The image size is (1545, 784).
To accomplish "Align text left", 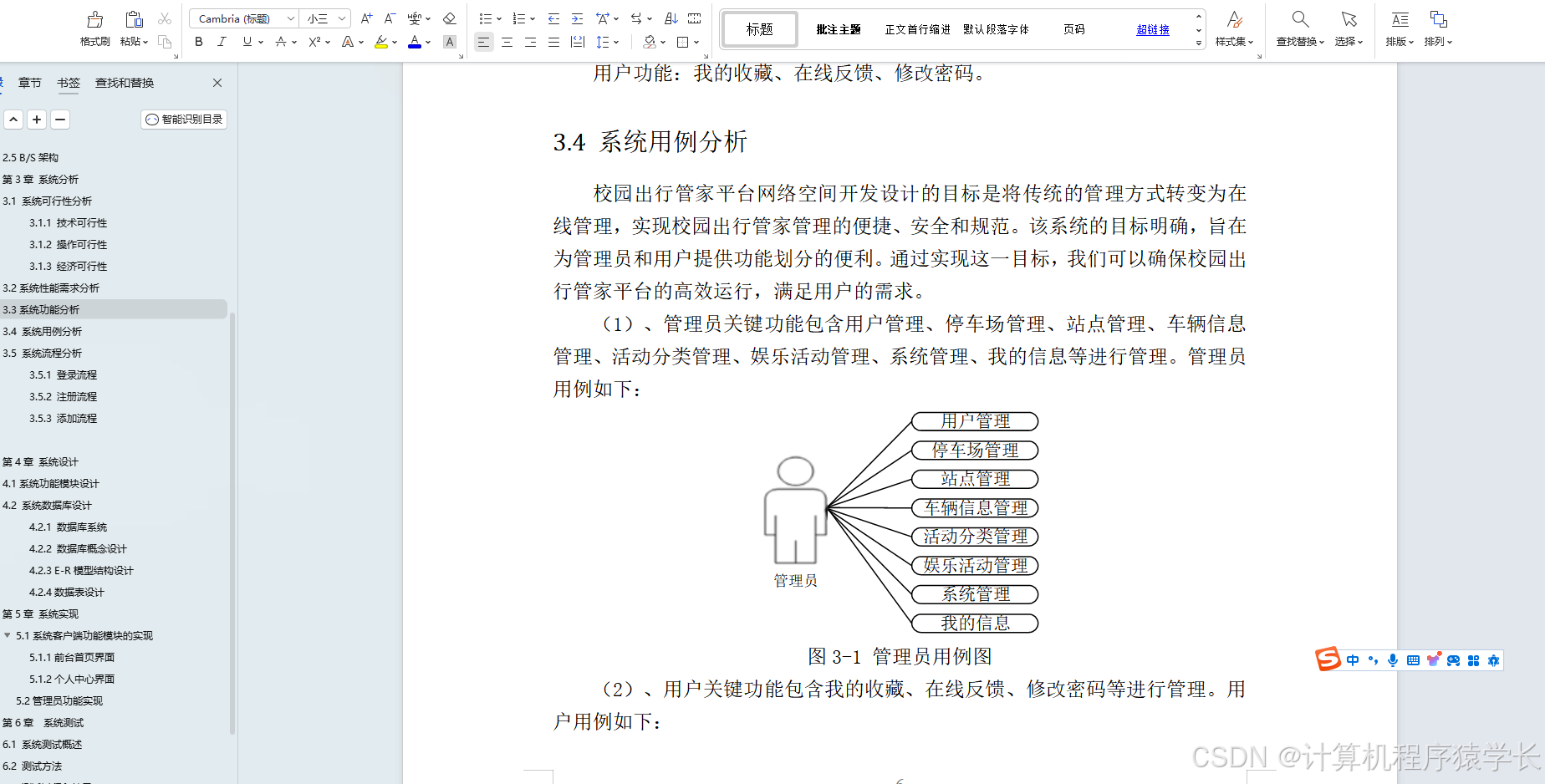I will tap(483, 42).
